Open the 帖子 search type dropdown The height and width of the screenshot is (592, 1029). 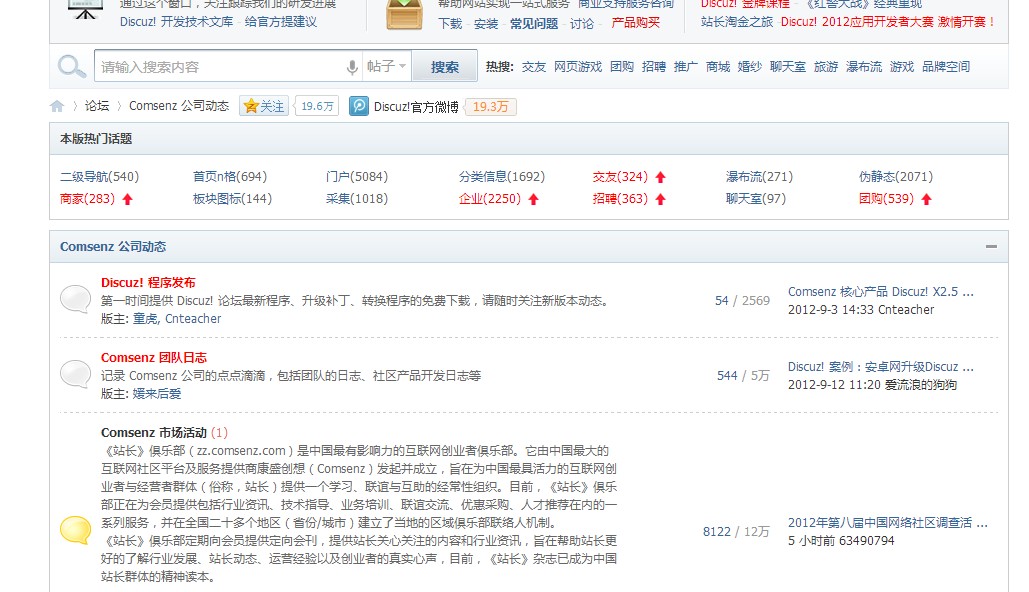pyautogui.click(x=387, y=66)
